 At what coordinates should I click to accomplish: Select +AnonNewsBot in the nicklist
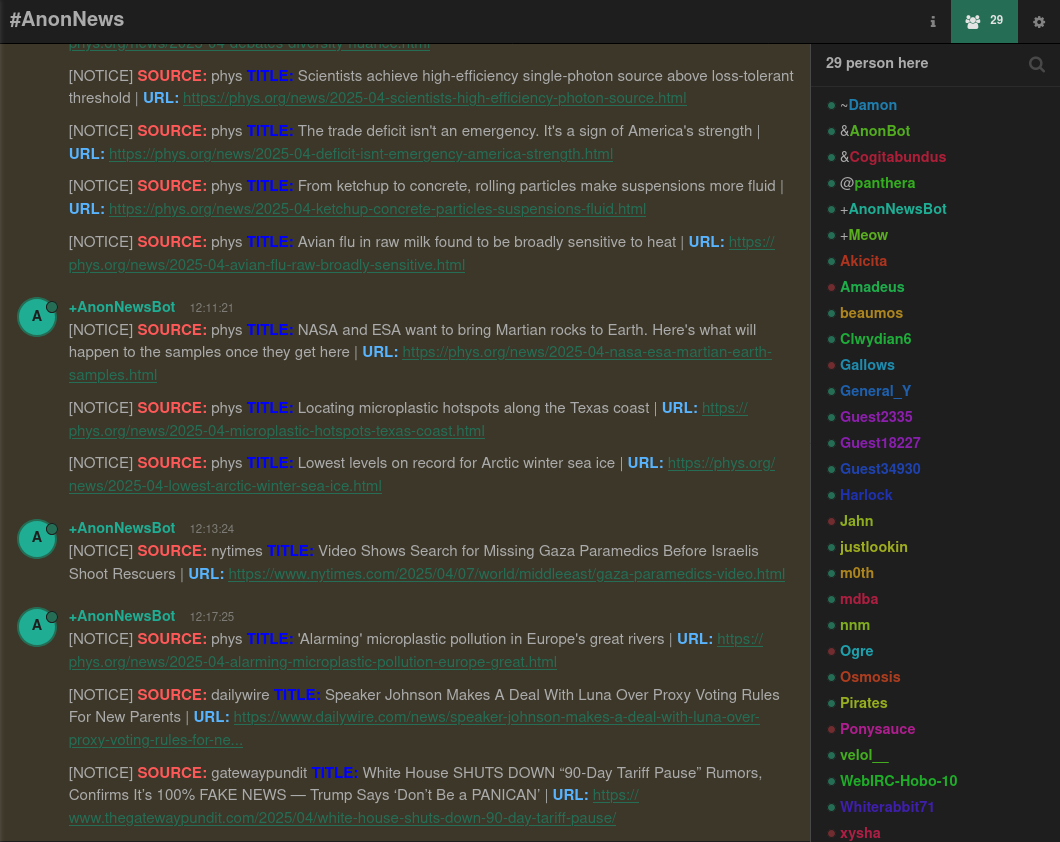pos(893,209)
